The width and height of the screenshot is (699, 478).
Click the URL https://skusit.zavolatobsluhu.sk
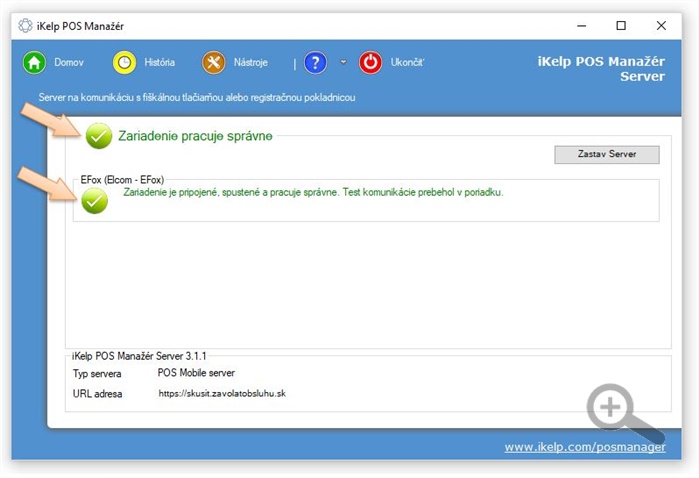pos(222,394)
